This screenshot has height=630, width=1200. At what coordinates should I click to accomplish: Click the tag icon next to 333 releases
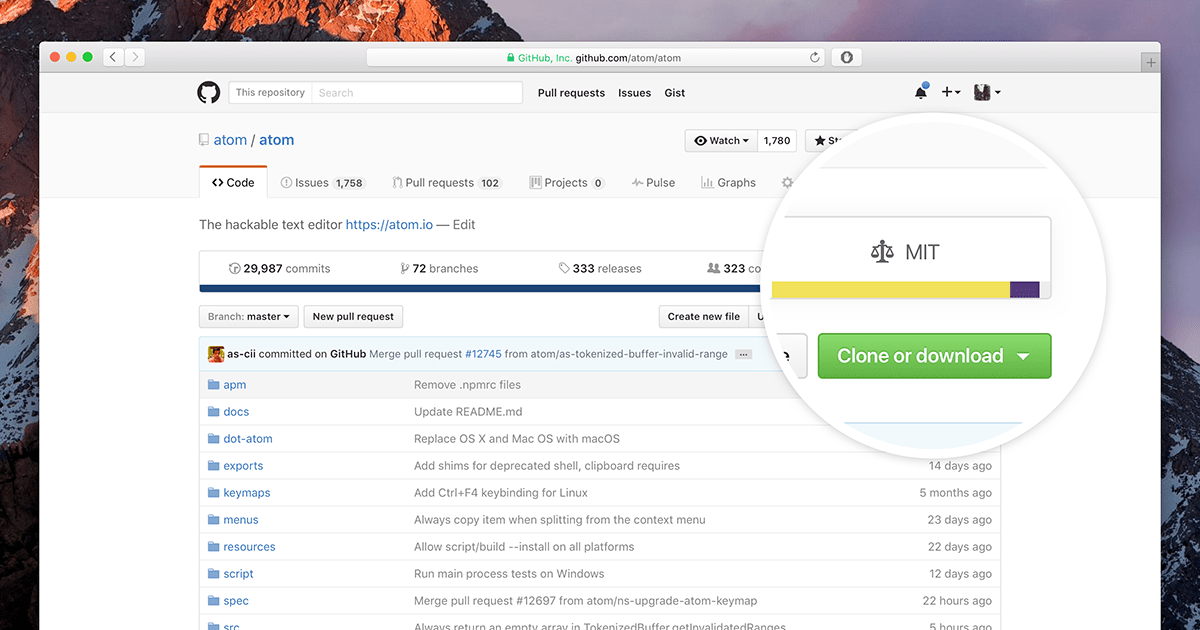(565, 267)
